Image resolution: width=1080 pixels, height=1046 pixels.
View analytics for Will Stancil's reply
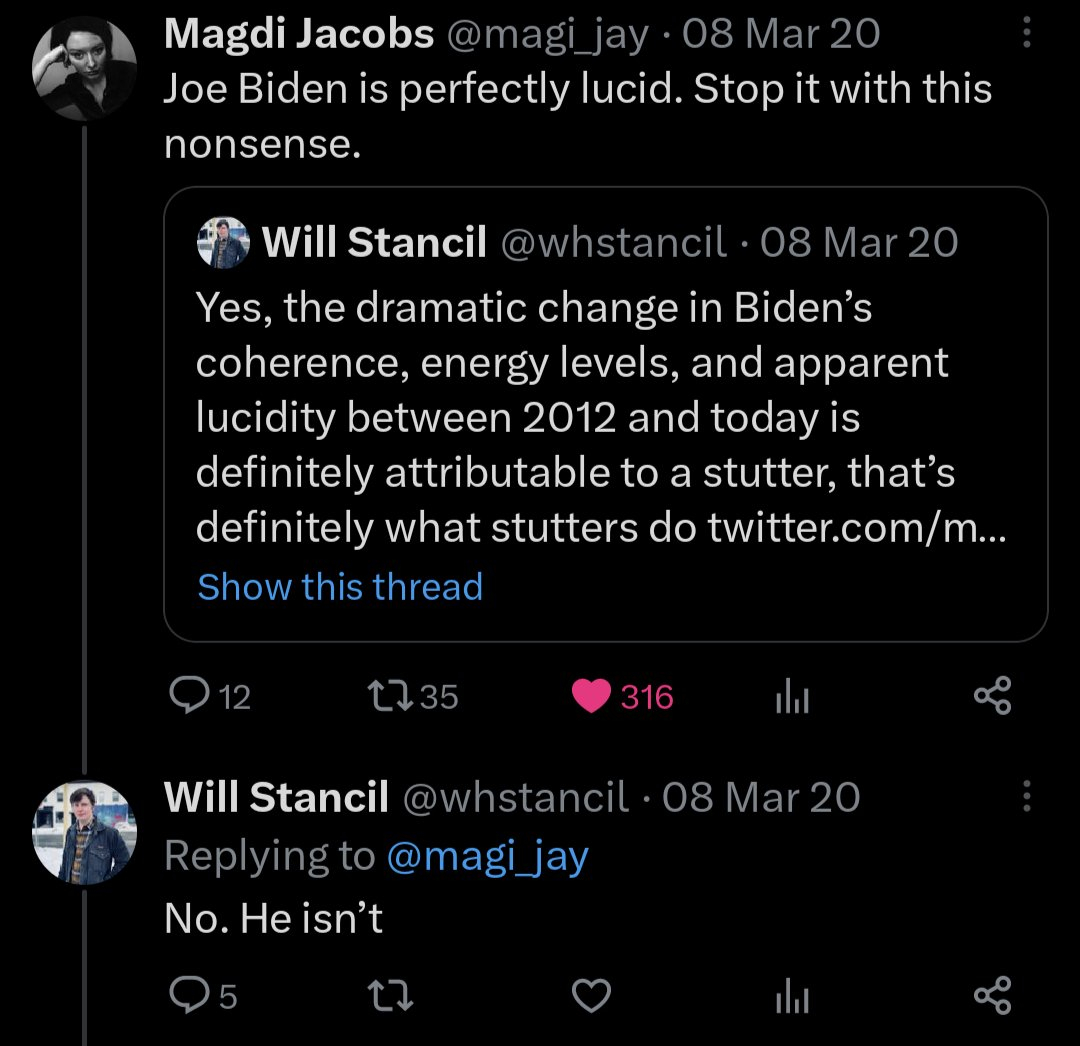point(791,995)
